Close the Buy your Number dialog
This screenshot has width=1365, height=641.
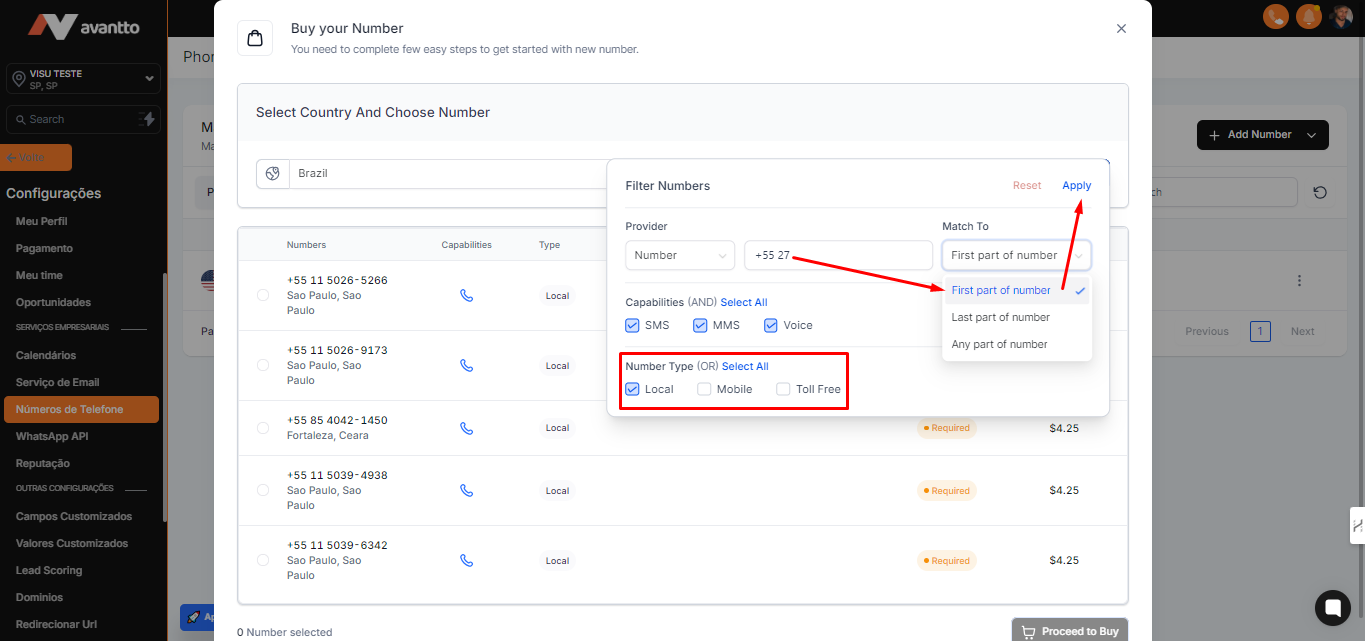click(x=1121, y=29)
